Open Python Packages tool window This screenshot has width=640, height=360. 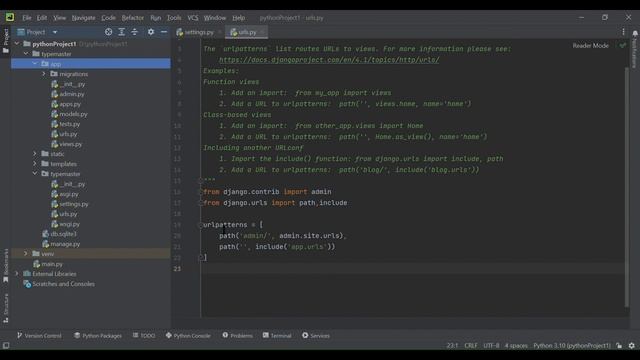(98, 336)
